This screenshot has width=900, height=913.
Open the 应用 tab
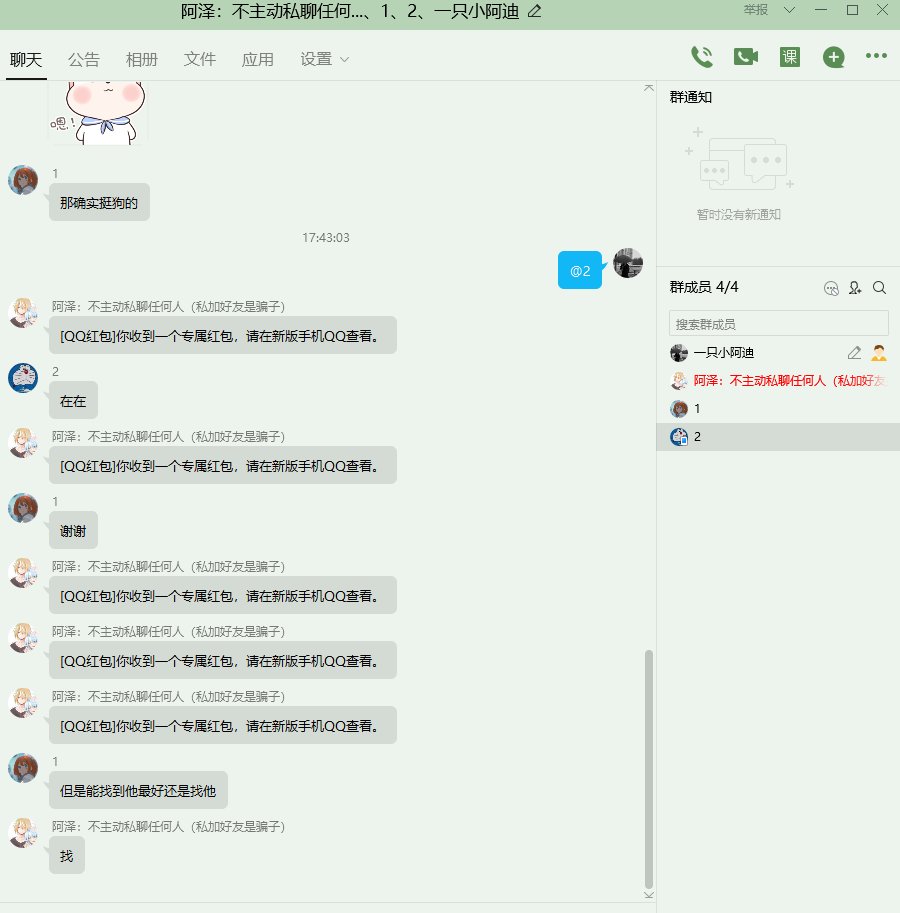(258, 59)
